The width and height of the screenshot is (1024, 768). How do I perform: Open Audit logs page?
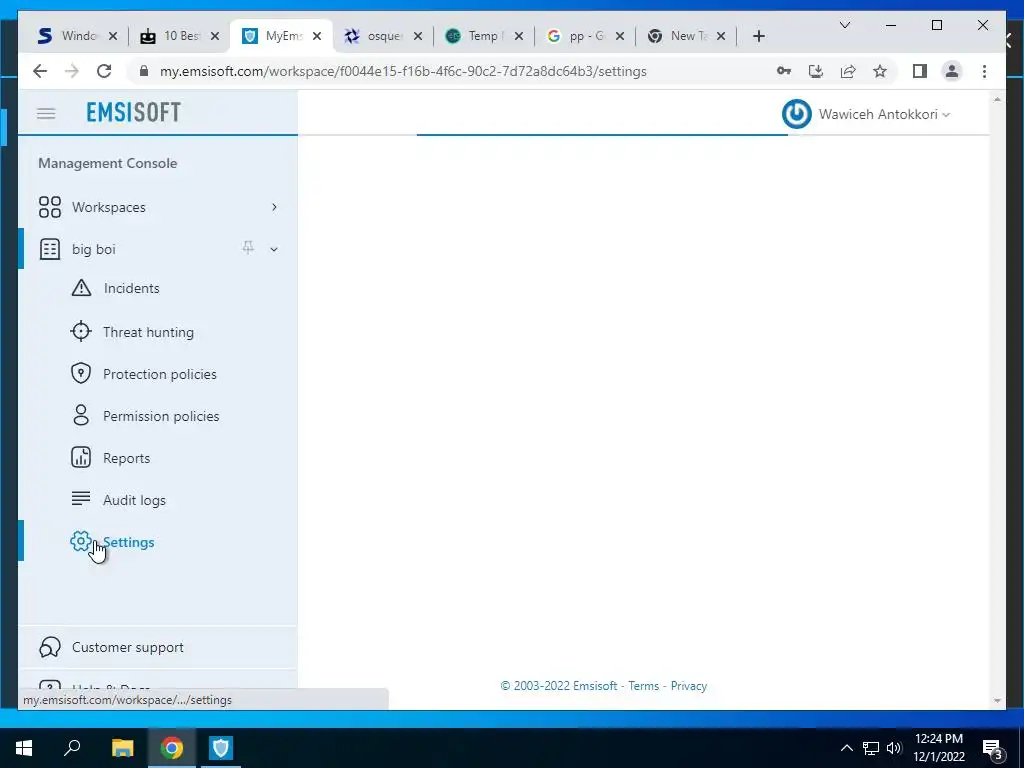click(134, 500)
